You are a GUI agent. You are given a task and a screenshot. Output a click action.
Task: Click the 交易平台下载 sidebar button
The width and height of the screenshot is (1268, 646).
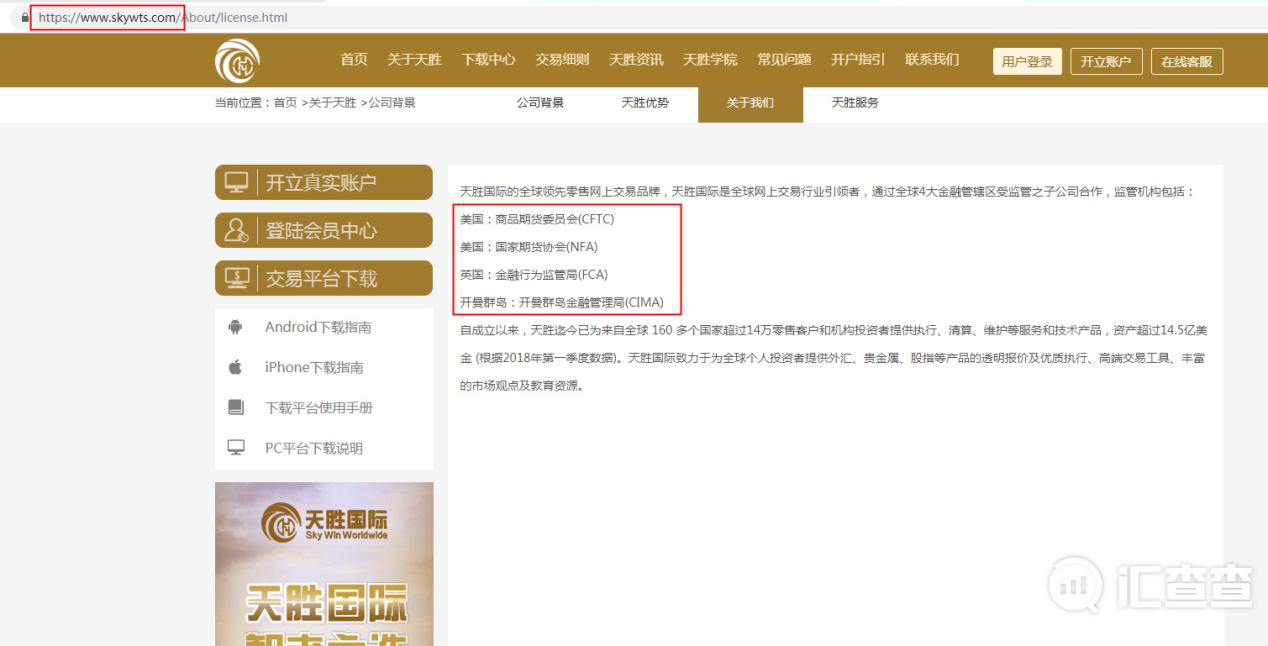[x=324, y=279]
